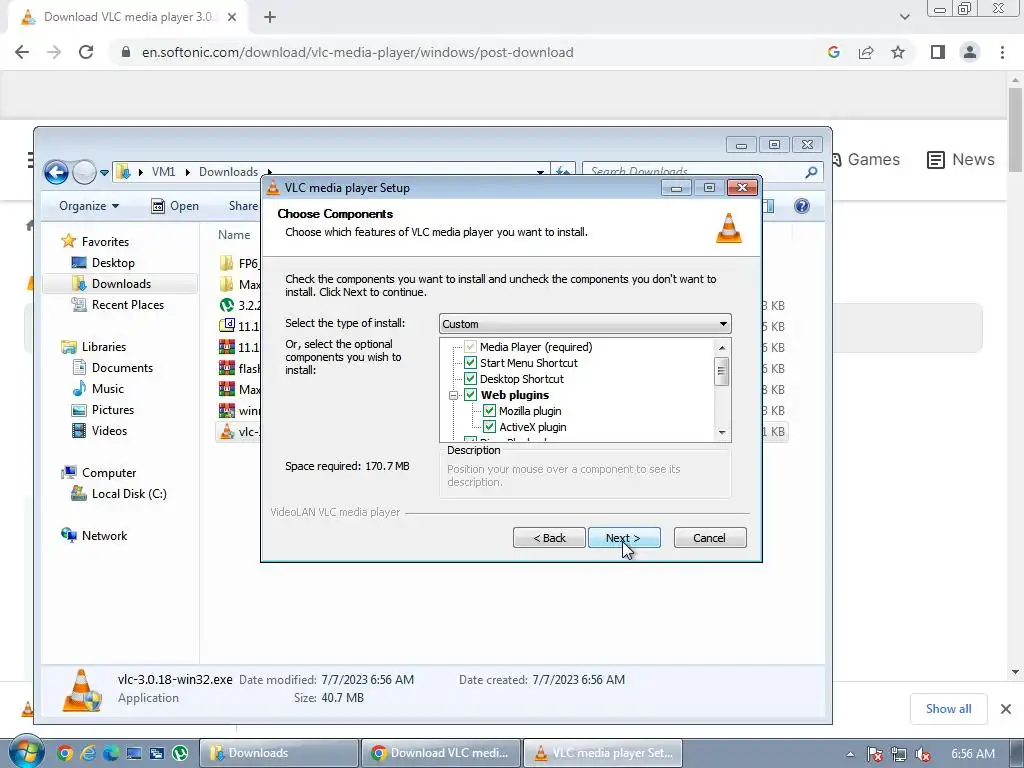Click Next in VLC Setup
This screenshot has width=1024, height=768.
624,537
